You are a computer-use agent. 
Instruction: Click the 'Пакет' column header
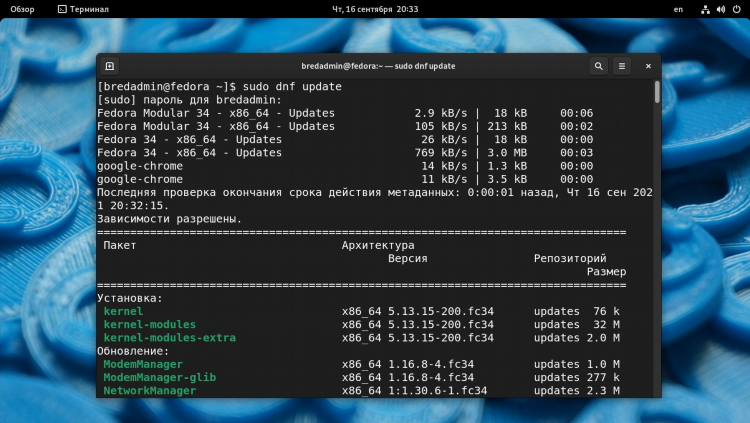[120, 245]
